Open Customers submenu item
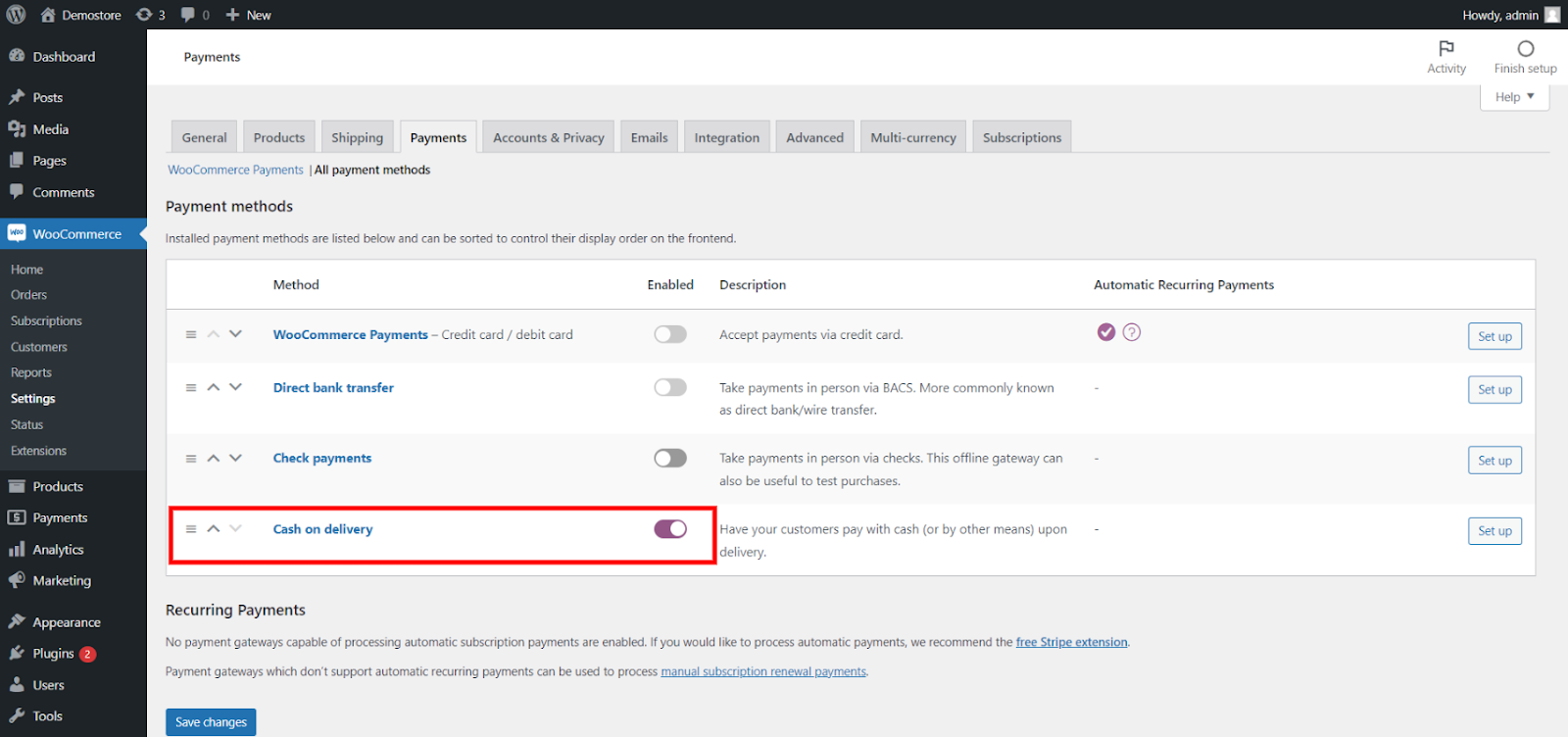The height and width of the screenshot is (737, 1568). 39,347
